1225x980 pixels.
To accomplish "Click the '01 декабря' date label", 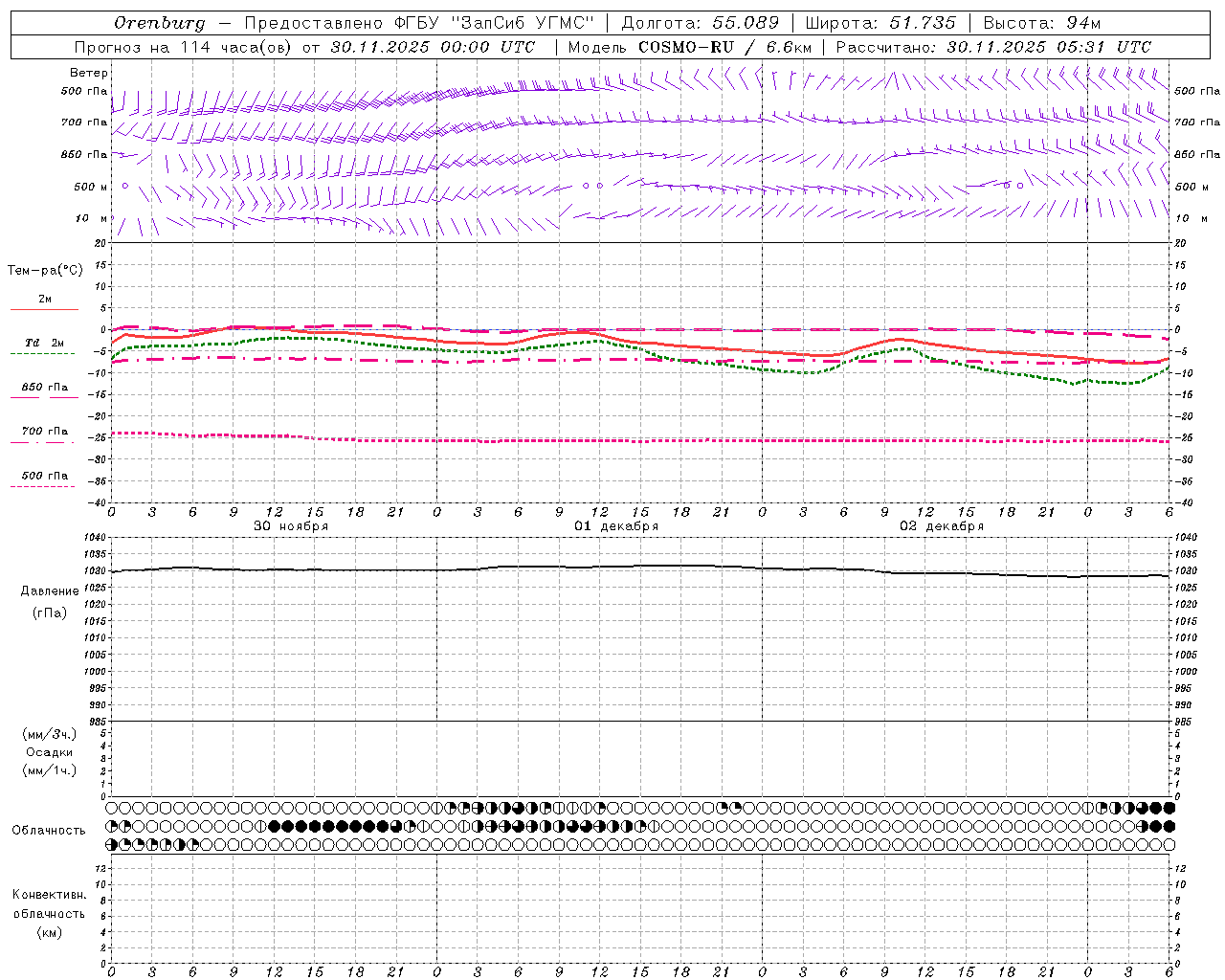I will 616,526.
